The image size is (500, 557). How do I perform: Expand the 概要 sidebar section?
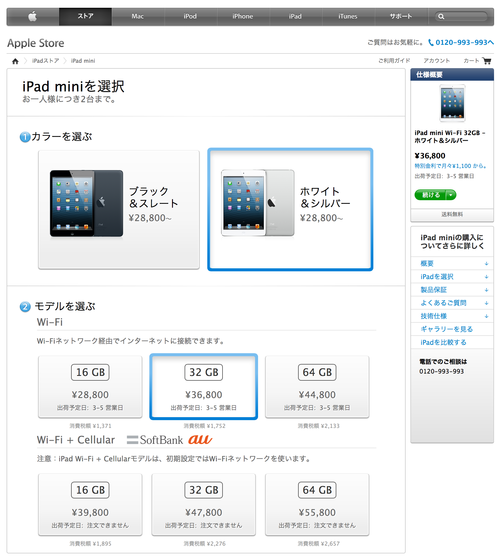(452, 263)
